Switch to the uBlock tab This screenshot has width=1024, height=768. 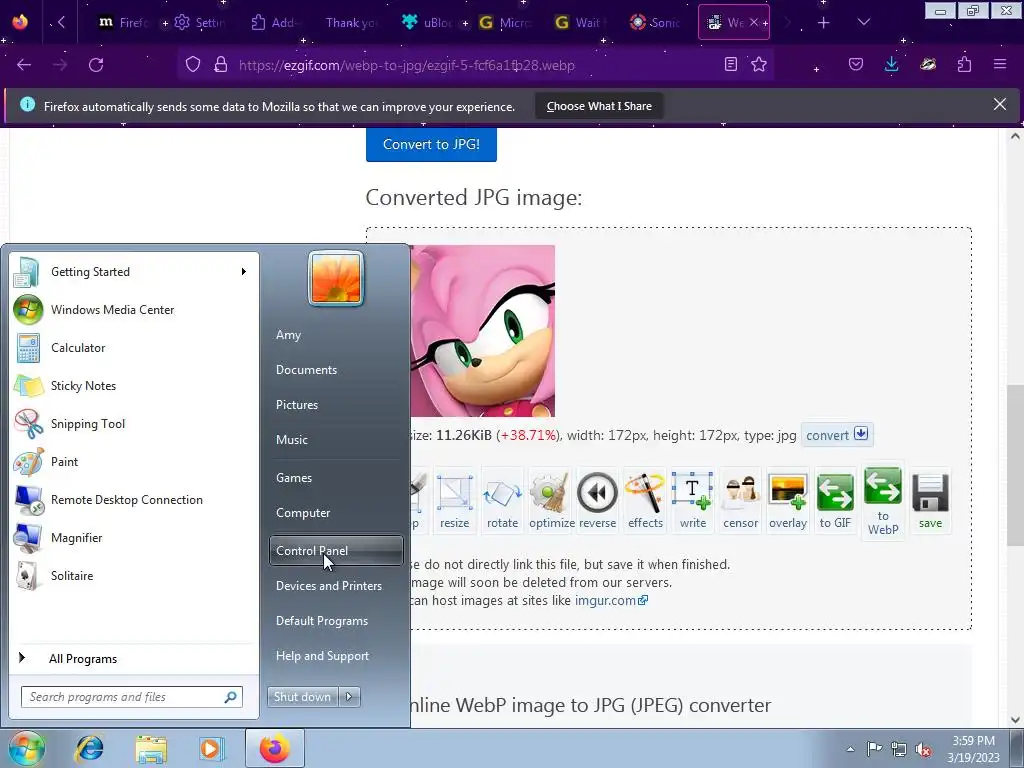pyautogui.click(x=426, y=23)
